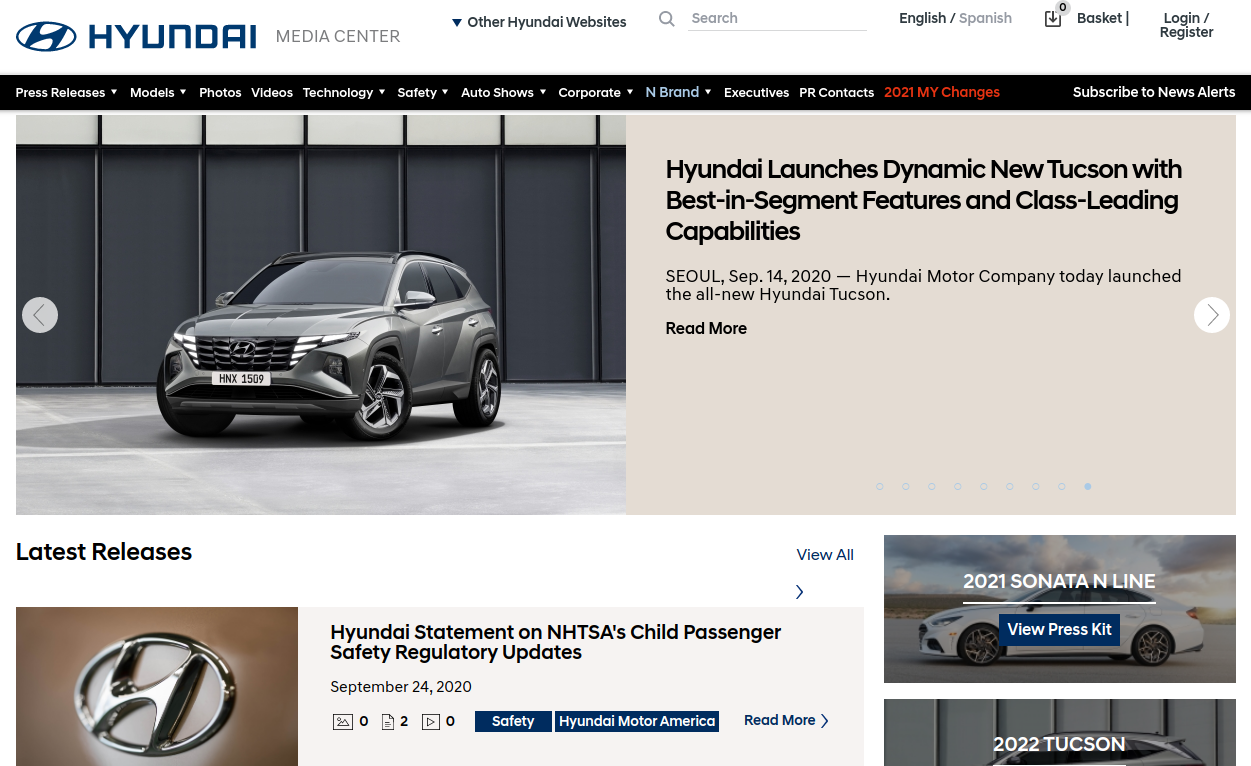
Task: Open the Tucson hero image
Action: [321, 315]
